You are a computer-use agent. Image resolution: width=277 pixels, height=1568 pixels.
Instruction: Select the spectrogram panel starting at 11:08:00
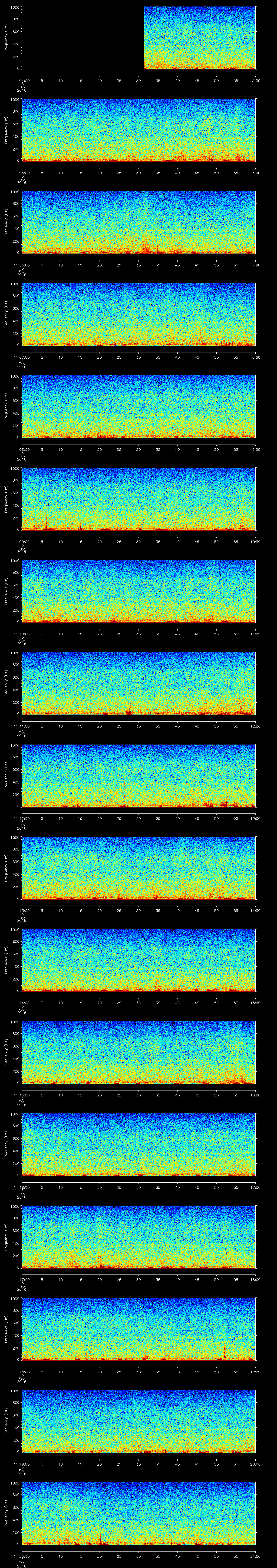tap(139, 407)
